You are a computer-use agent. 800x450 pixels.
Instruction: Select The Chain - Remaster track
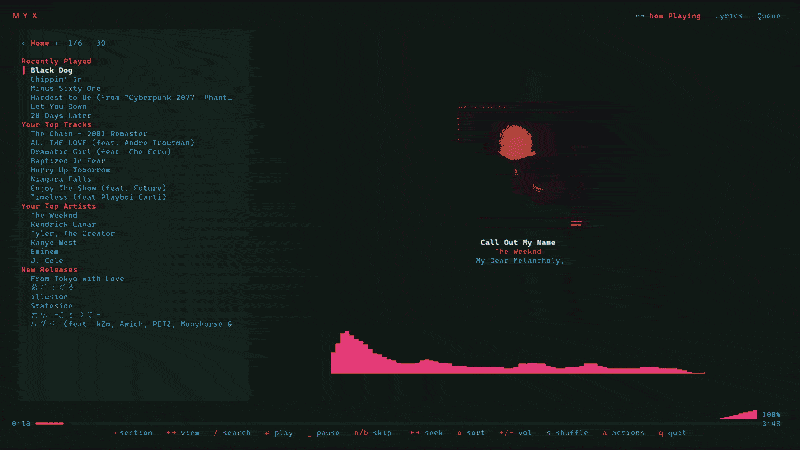point(89,134)
